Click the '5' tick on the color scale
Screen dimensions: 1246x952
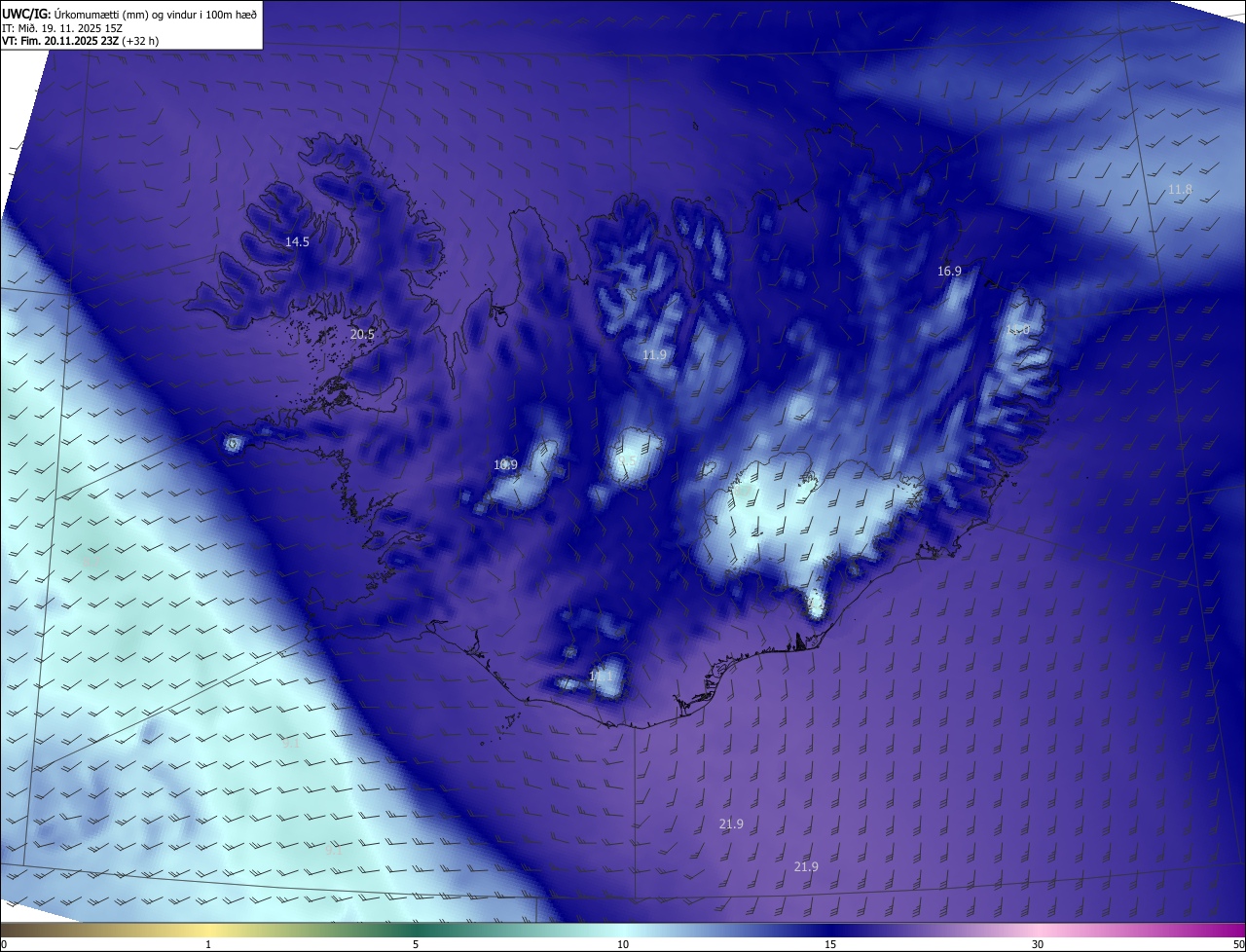[x=416, y=944]
